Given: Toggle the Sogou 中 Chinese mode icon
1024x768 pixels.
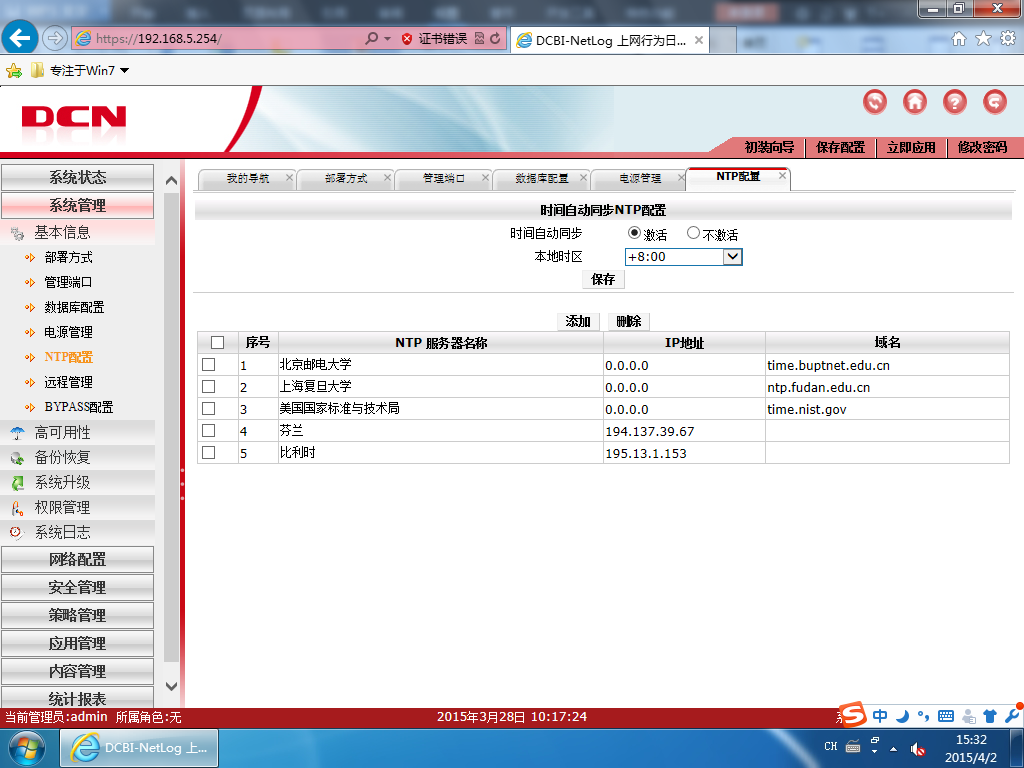Looking at the screenshot, I should 880,716.
